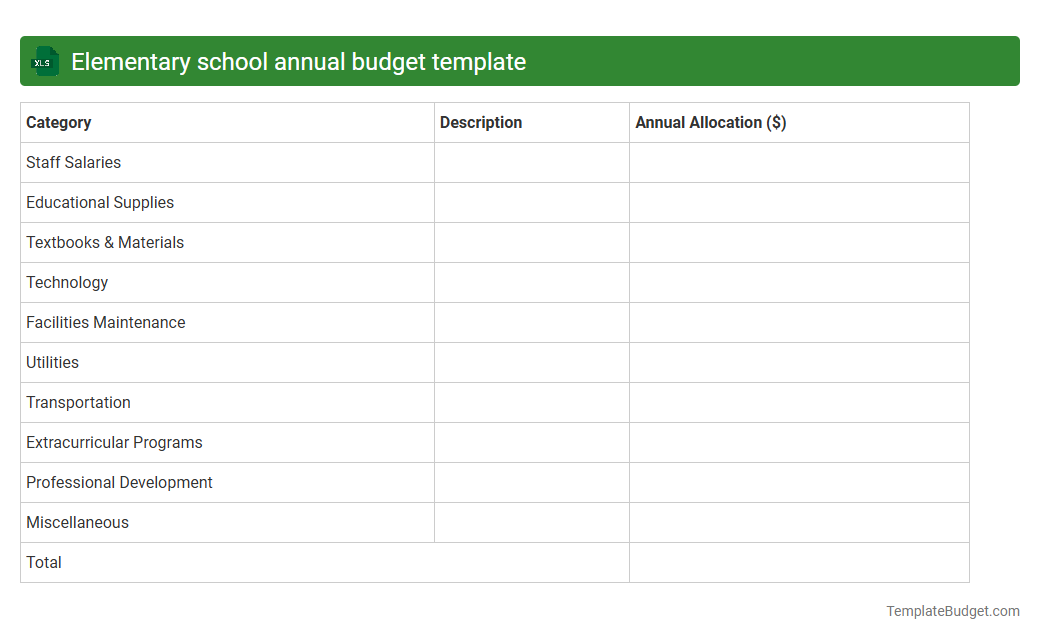
Task: Select the Facilities Maintenance label
Action: pyautogui.click(x=106, y=322)
